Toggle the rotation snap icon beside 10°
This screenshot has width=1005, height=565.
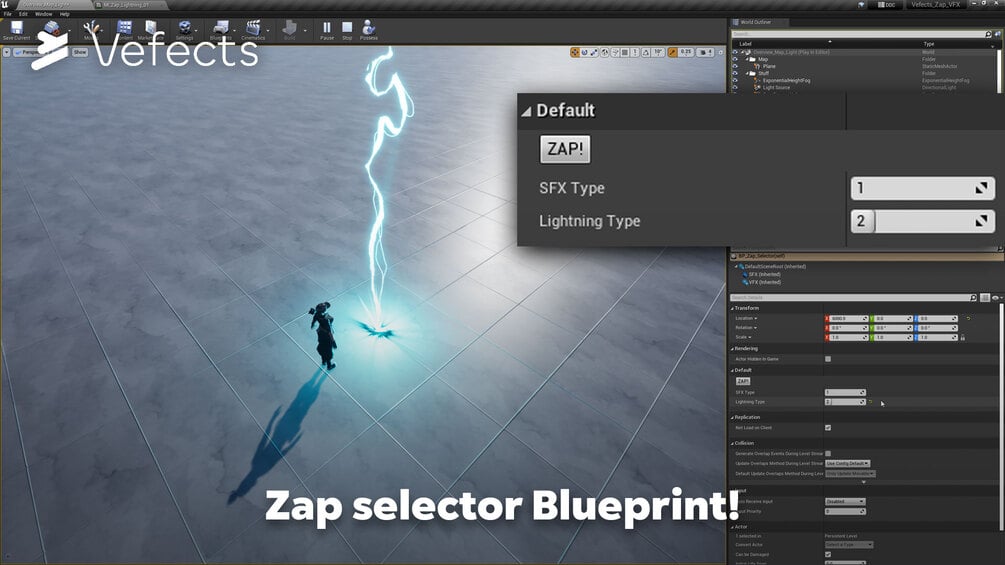(x=645, y=53)
